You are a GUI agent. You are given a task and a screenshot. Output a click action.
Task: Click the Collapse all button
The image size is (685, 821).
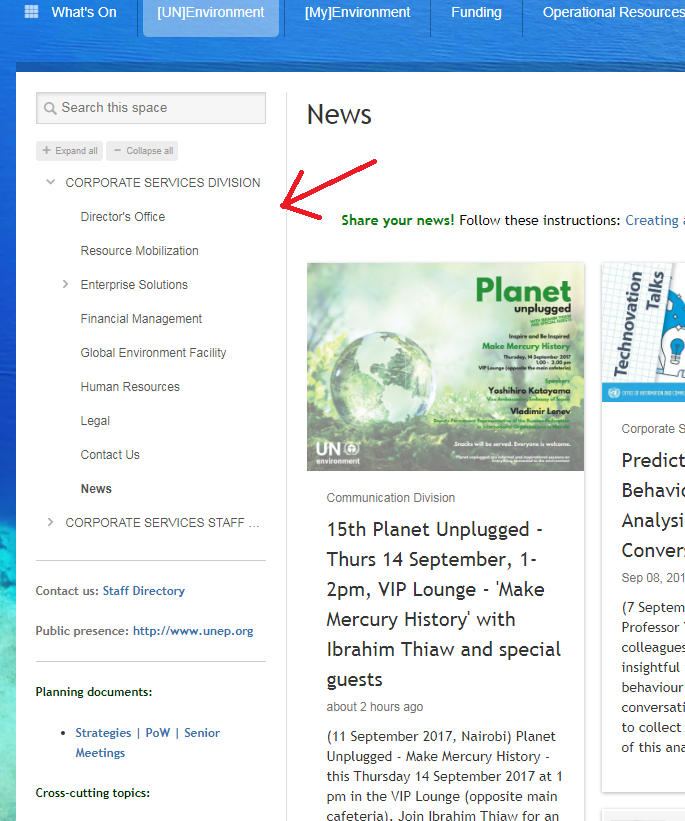[x=142, y=151]
